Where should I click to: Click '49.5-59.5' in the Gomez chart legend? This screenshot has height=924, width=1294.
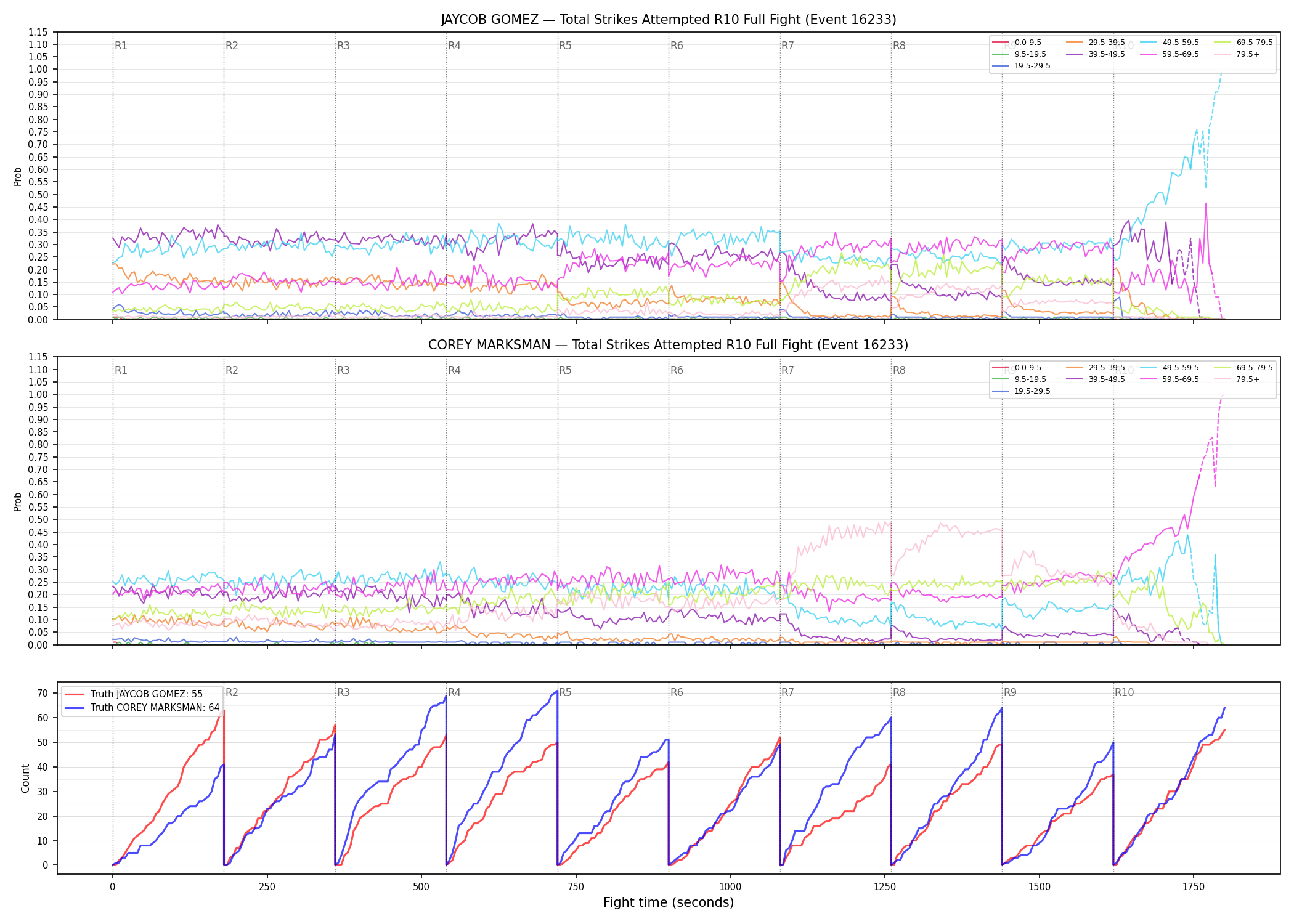tap(1181, 43)
